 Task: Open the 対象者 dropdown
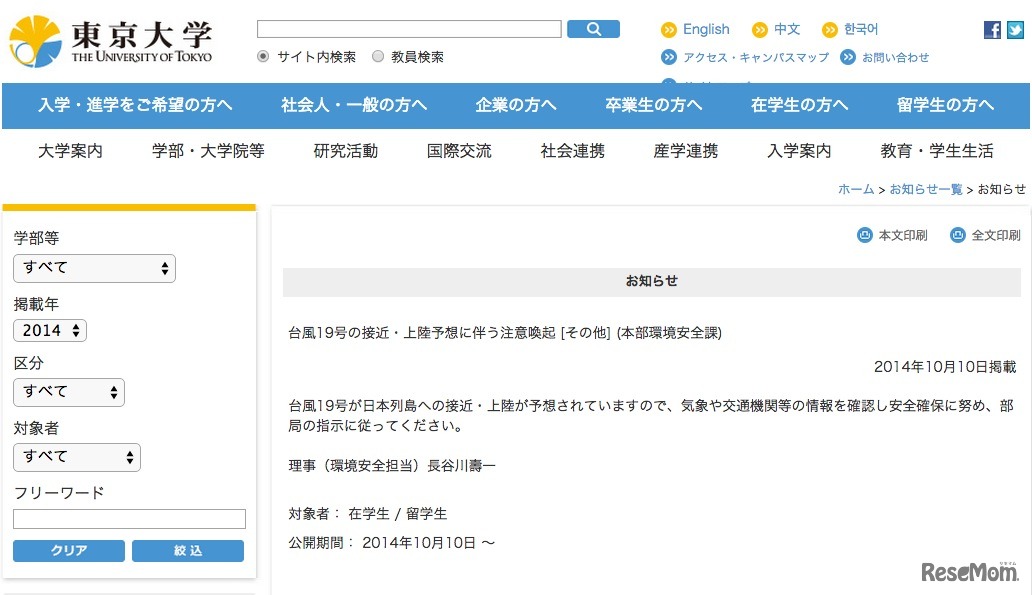click(77, 457)
